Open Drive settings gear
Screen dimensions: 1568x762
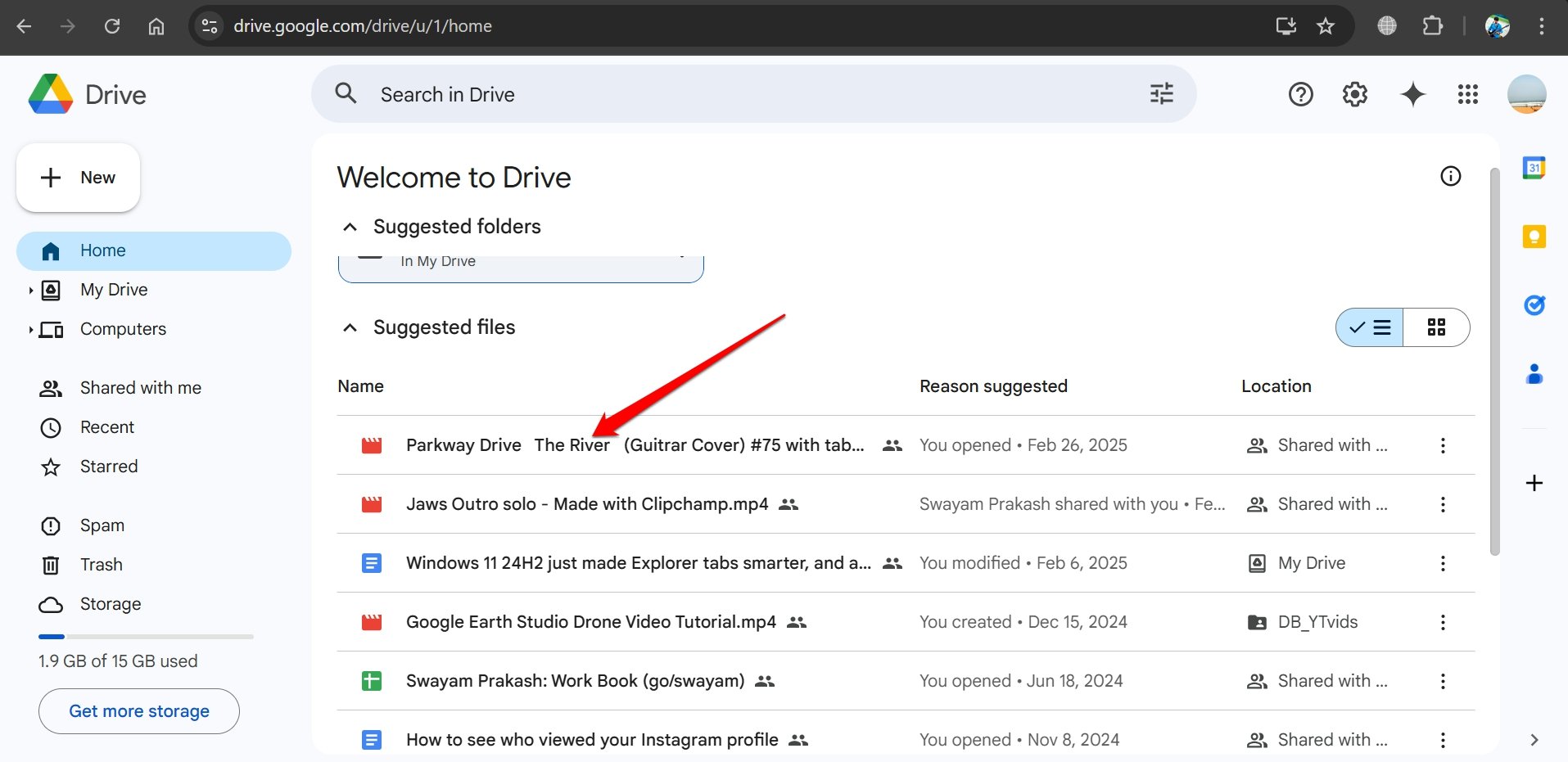coord(1355,94)
